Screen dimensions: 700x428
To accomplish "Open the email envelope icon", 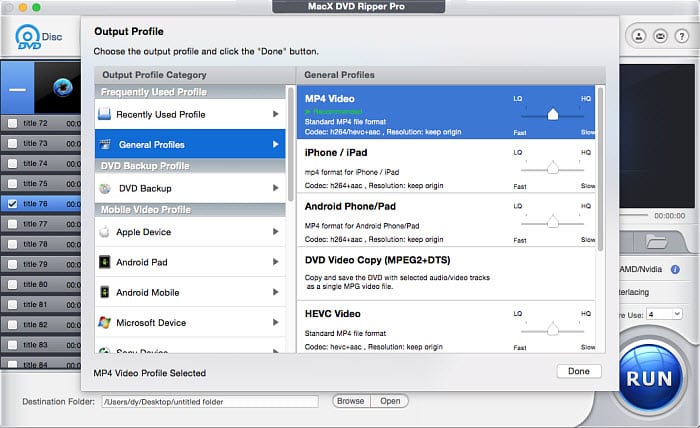I will [660, 36].
